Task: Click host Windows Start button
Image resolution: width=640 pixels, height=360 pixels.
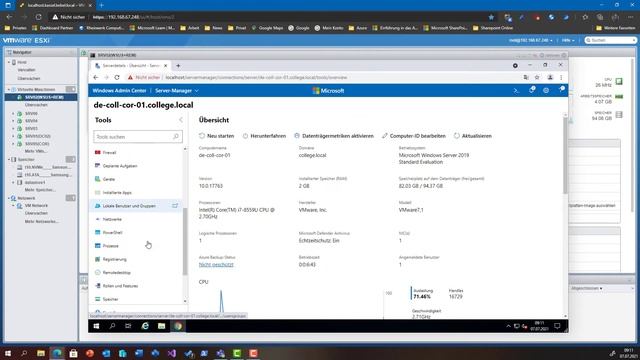Action: tap(8, 353)
